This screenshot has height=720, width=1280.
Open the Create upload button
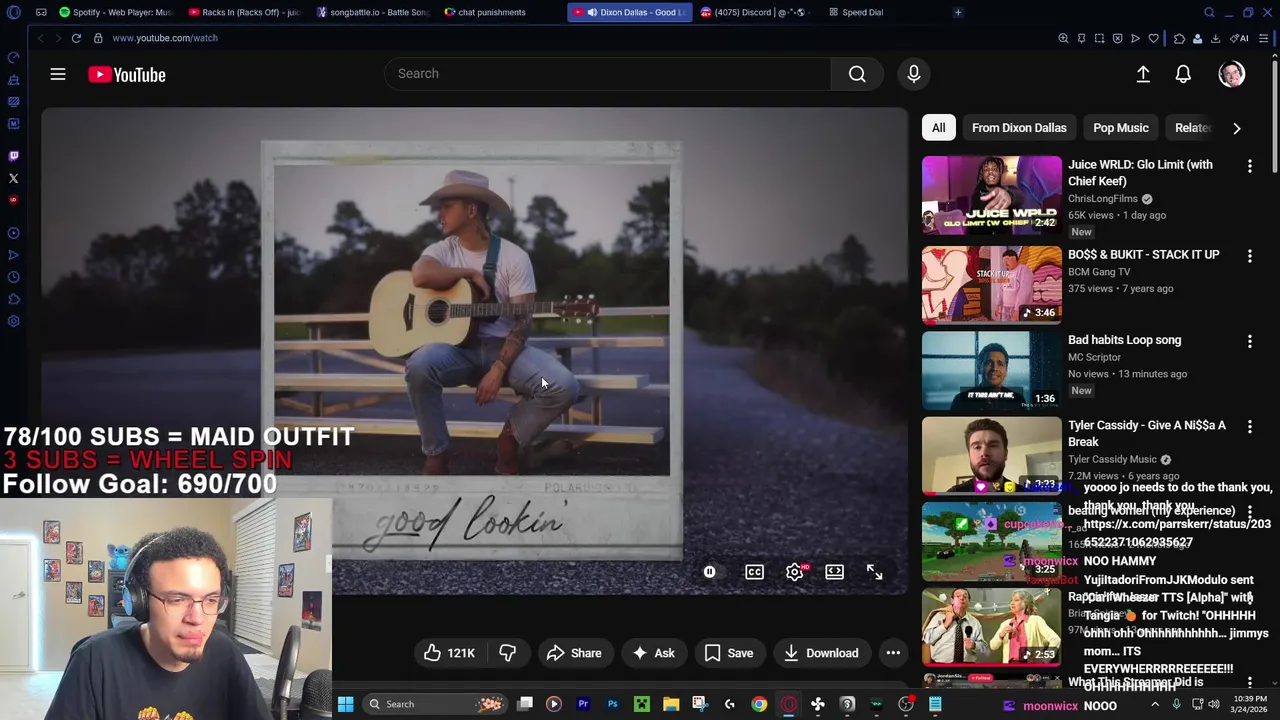(1143, 74)
